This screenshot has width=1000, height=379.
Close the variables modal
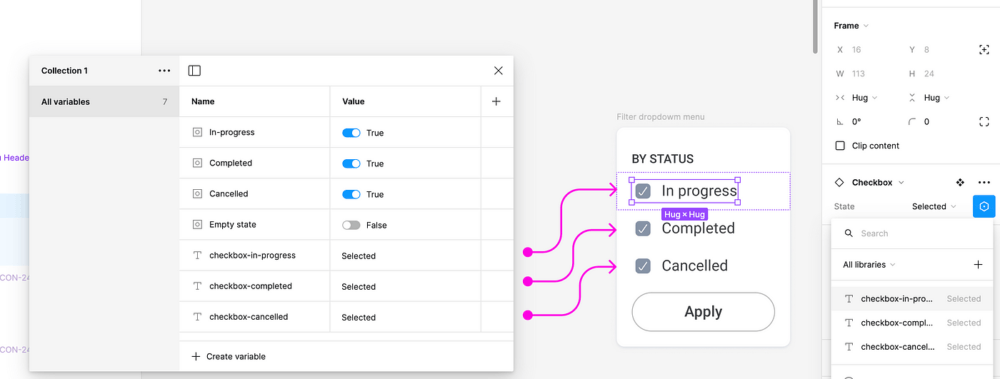(498, 71)
